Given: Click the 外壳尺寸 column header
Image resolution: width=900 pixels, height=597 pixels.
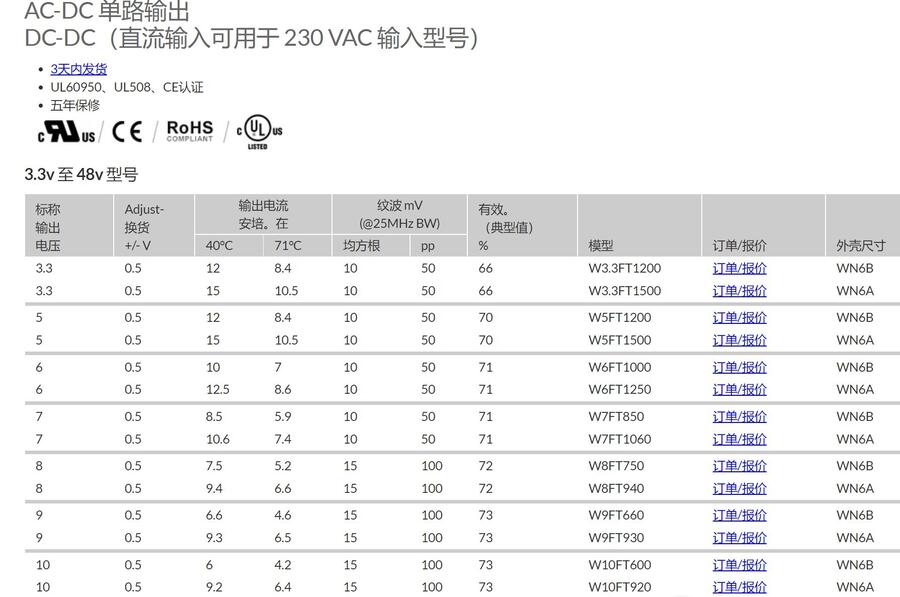Looking at the screenshot, I should click(x=860, y=246).
